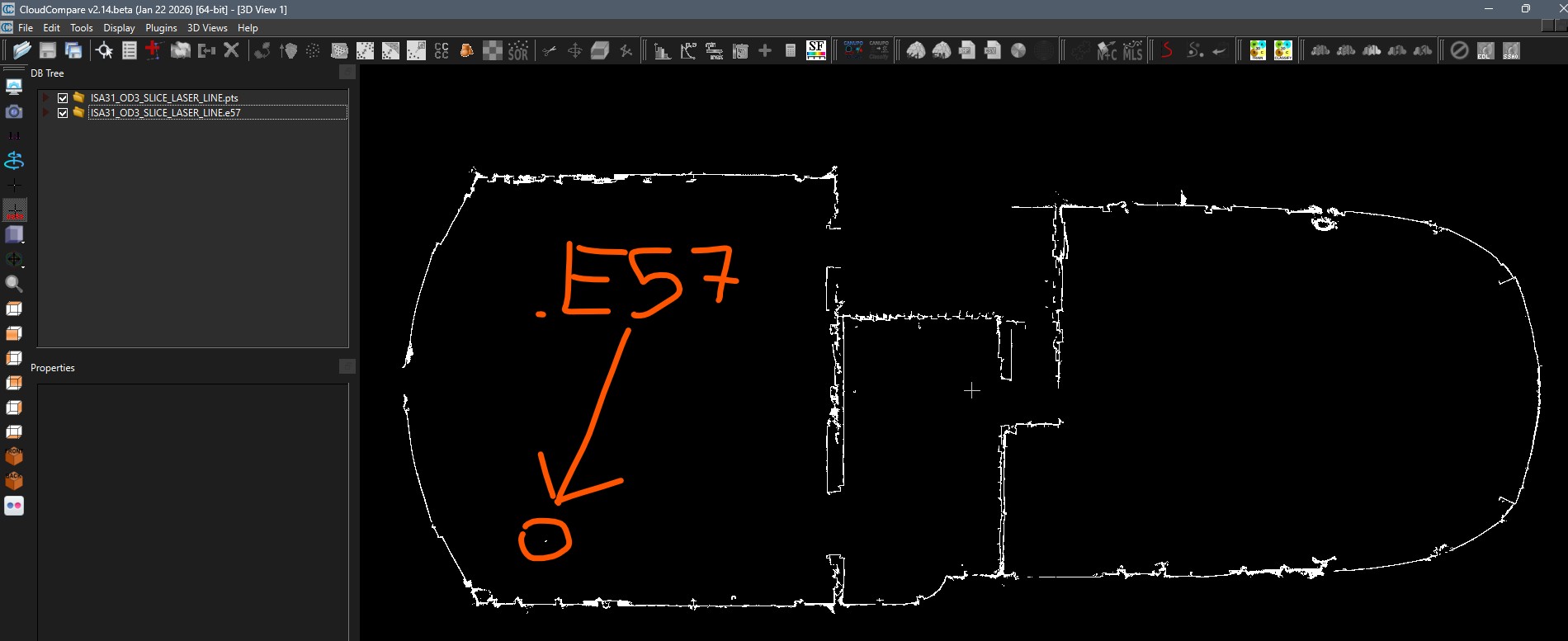Activate the point picking tool

pos(104,50)
